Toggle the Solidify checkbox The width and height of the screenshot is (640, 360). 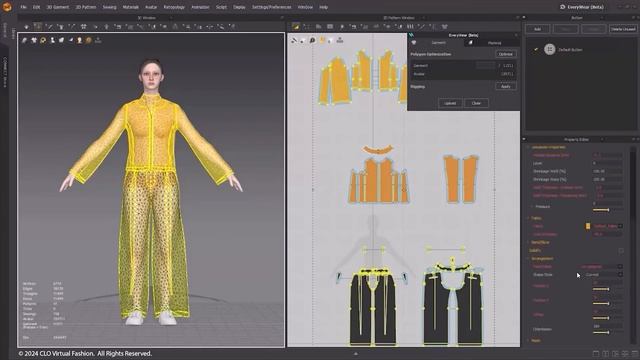(621, 251)
